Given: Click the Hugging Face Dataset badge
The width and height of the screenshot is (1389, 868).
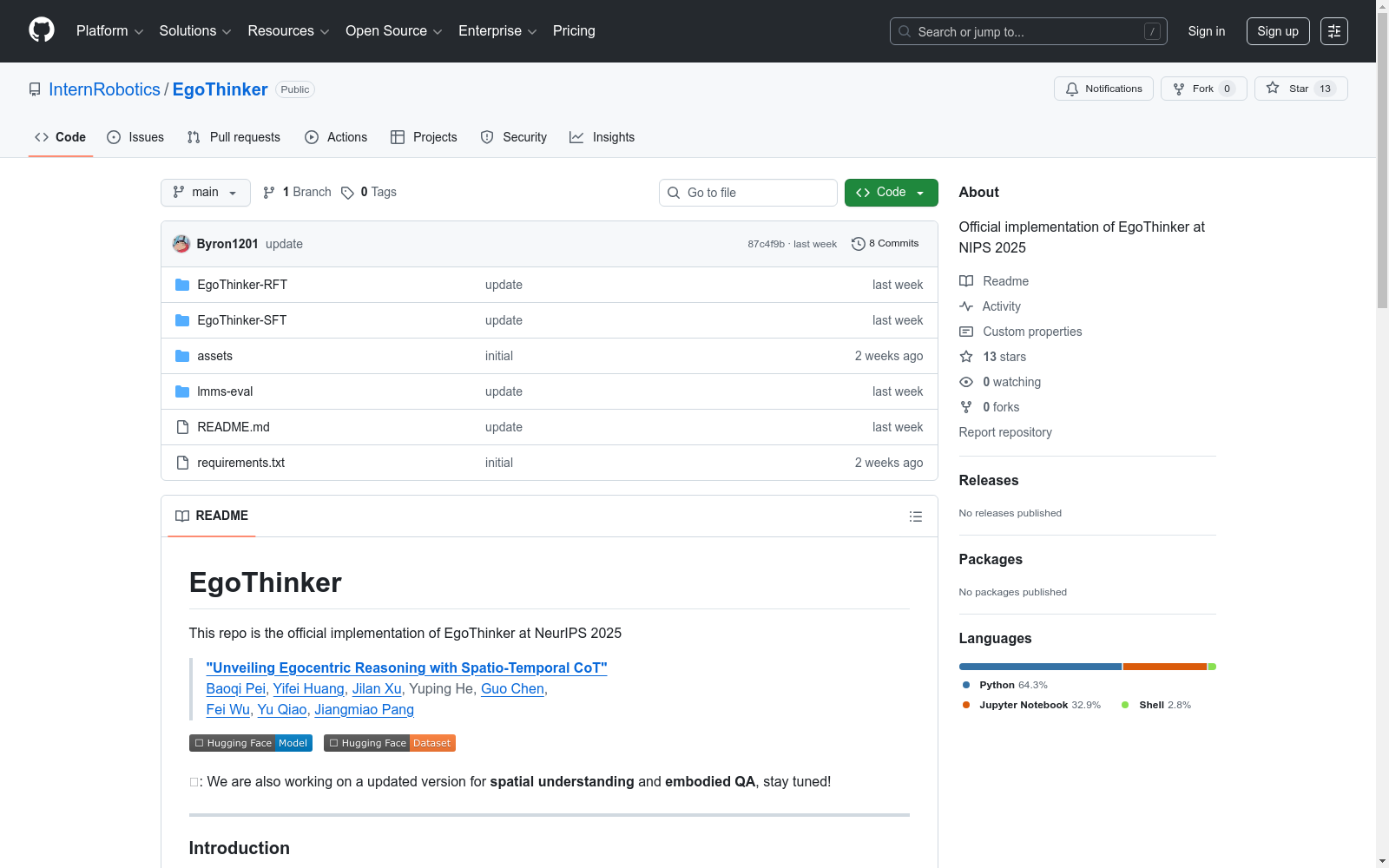Looking at the screenshot, I should [390, 743].
